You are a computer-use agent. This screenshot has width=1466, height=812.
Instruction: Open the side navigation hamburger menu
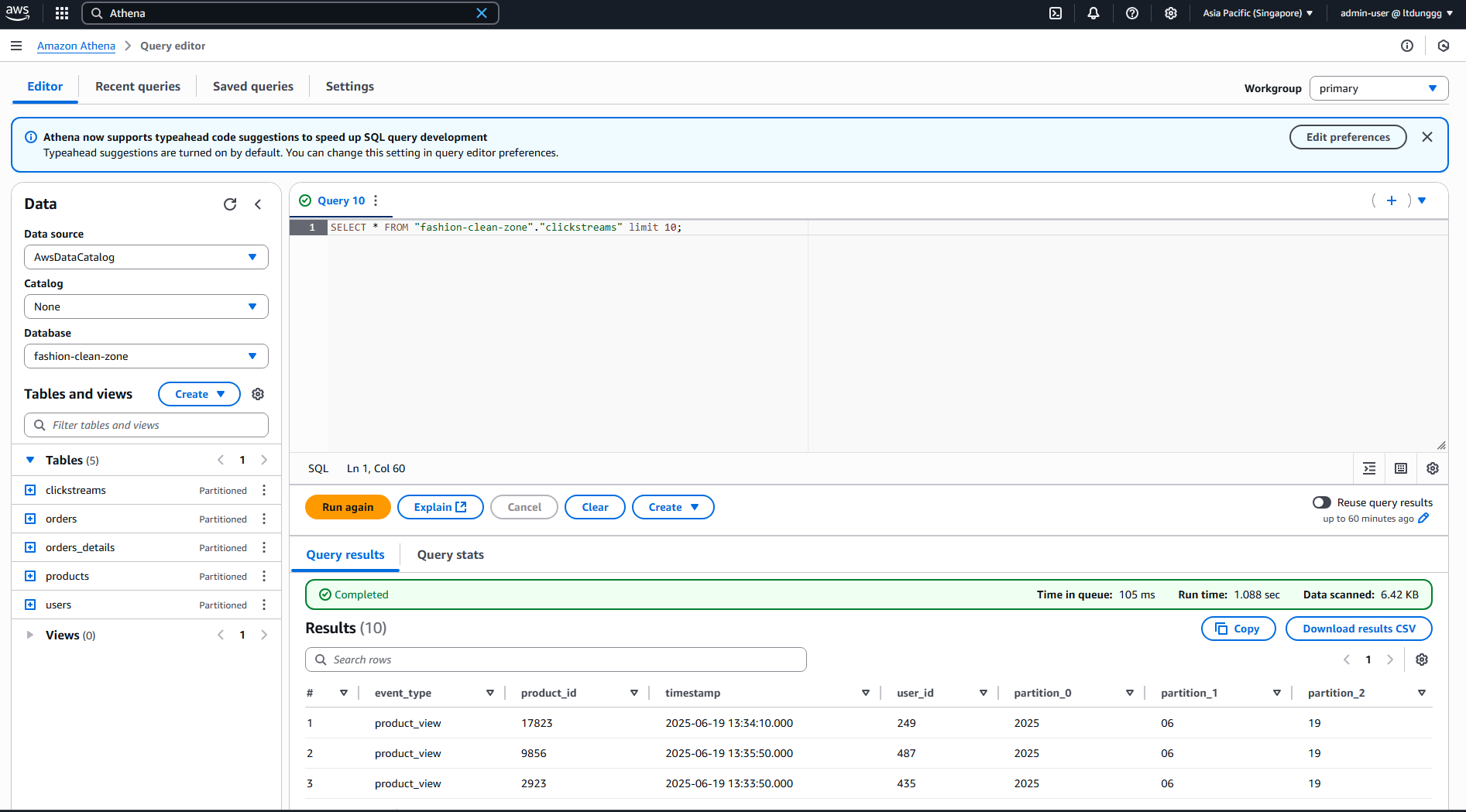[x=16, y=46]
